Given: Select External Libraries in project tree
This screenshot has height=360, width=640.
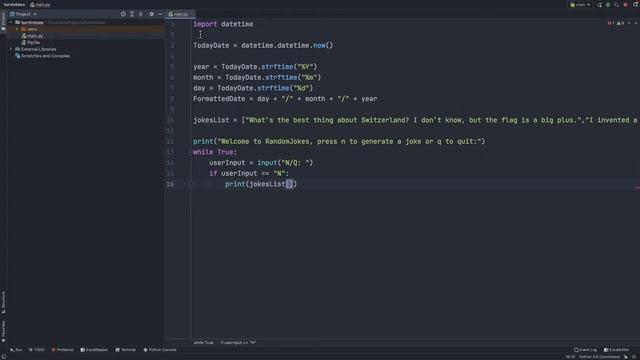Looking at the screenshot, I should (x=36, y=49).
